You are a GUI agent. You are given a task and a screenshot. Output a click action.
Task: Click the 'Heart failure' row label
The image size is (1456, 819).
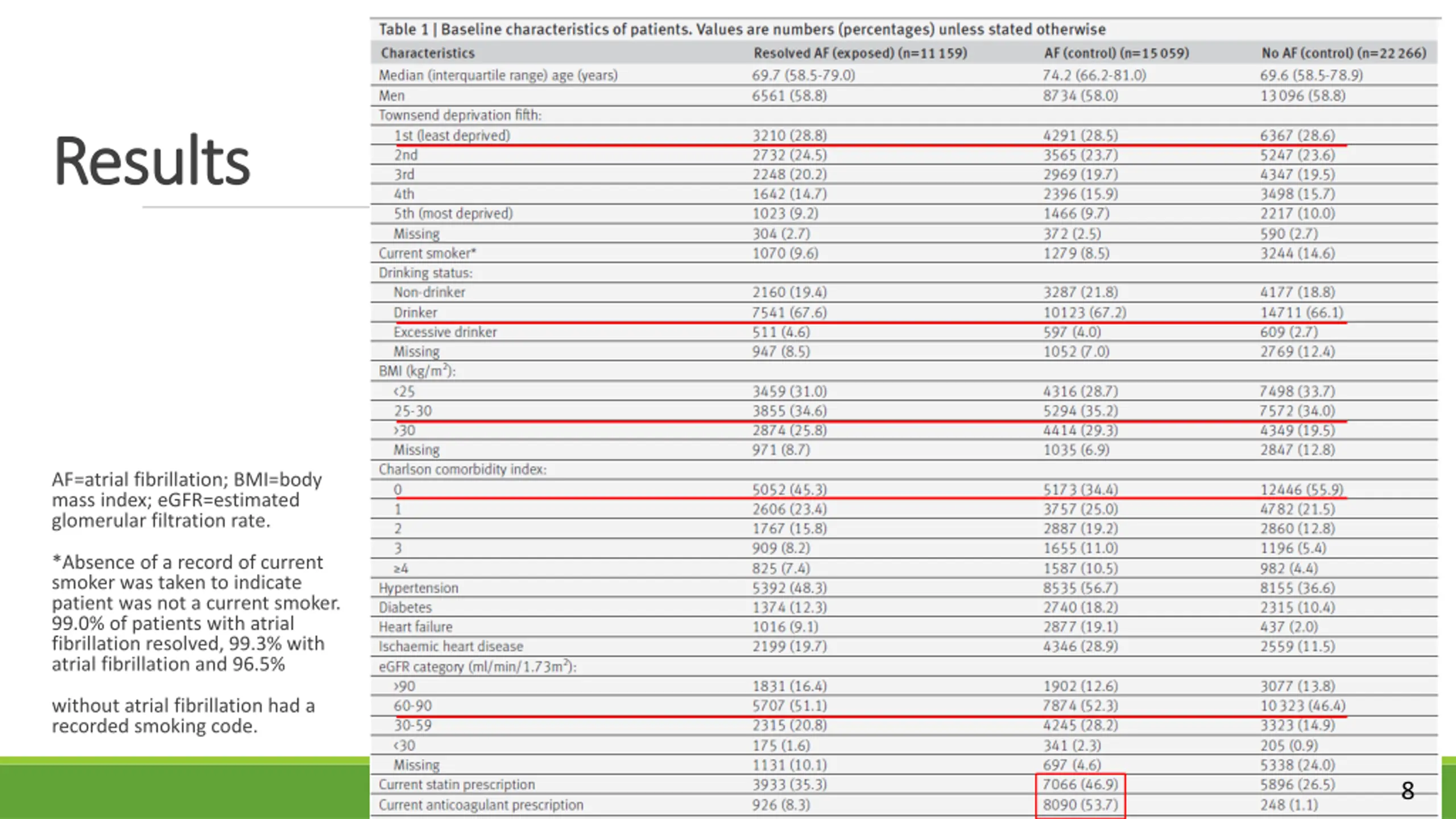416,627
